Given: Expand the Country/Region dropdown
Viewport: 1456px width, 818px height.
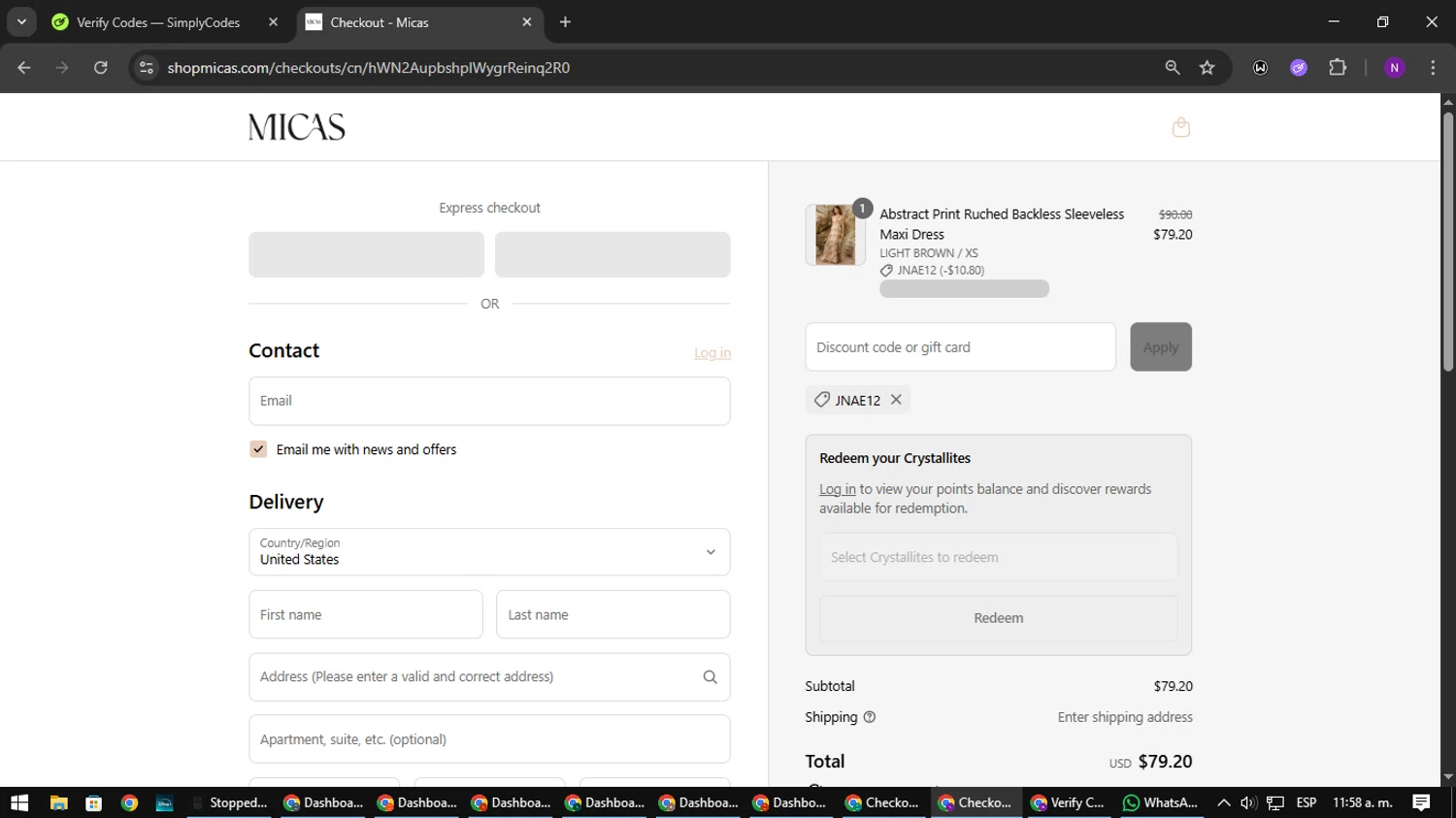Looking at the screenshot, I should click(489, 552).
